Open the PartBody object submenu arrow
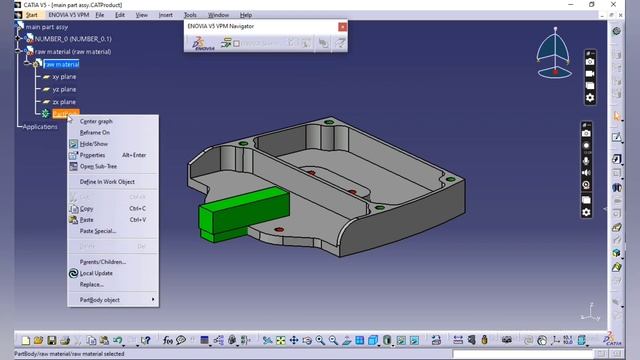Viewport: 640px width, 360px height. point(153,300)
